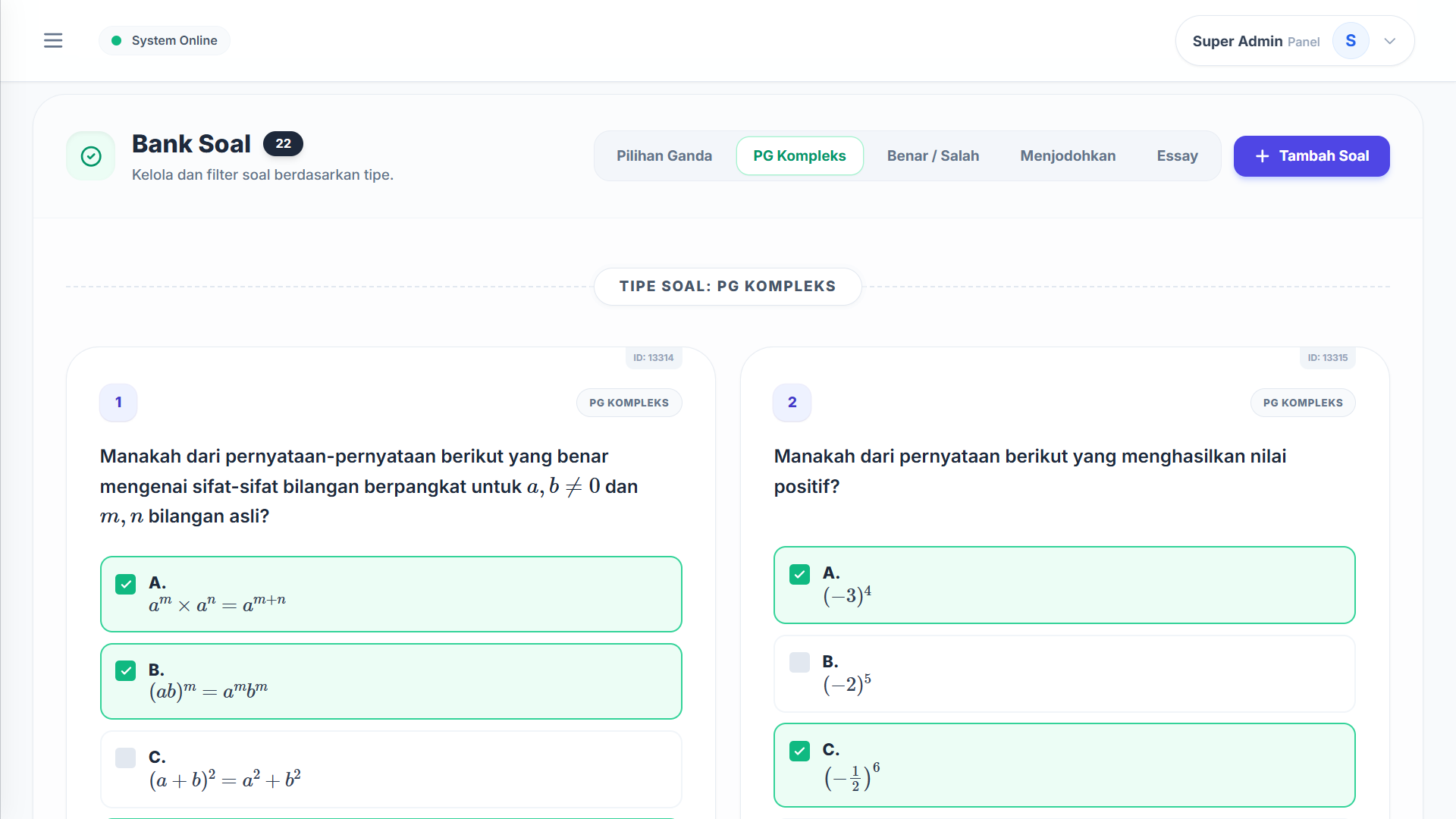Image resolution: width=1456 pixels, height=819 pixels.
Task: Check option B (-2)^5 in question 2
Action: point(799,662)
